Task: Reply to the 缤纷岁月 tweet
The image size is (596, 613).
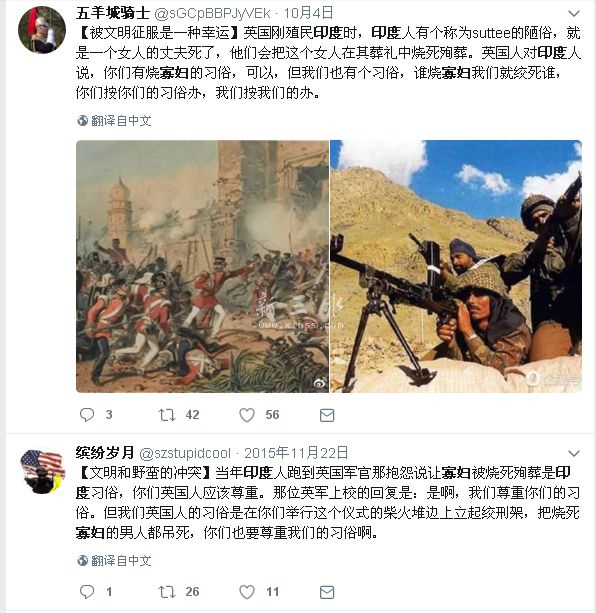Action: click(87, 592)
